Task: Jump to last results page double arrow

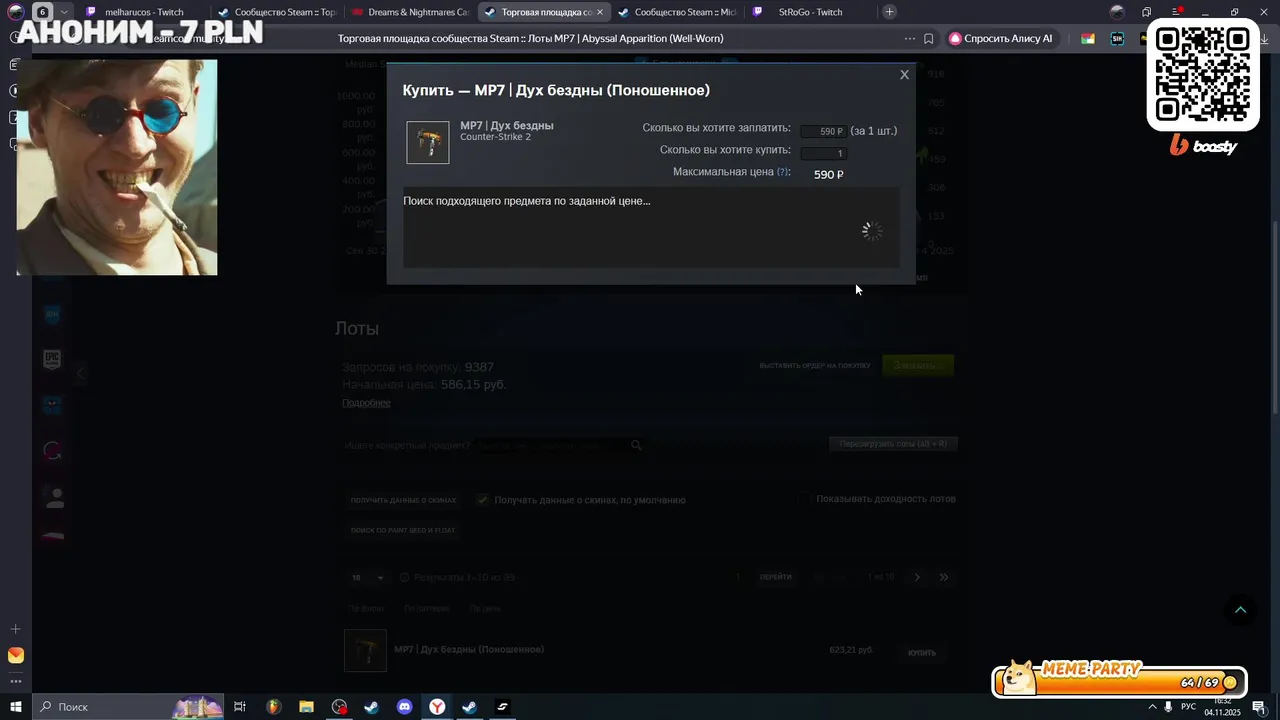Action: [943, 577]
